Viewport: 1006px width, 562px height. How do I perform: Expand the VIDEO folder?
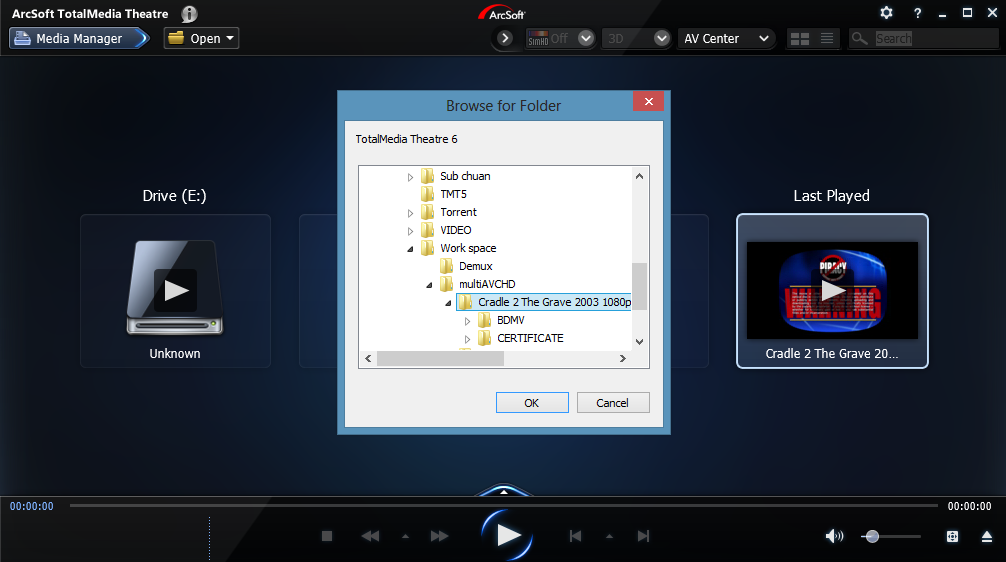[410, 231]
